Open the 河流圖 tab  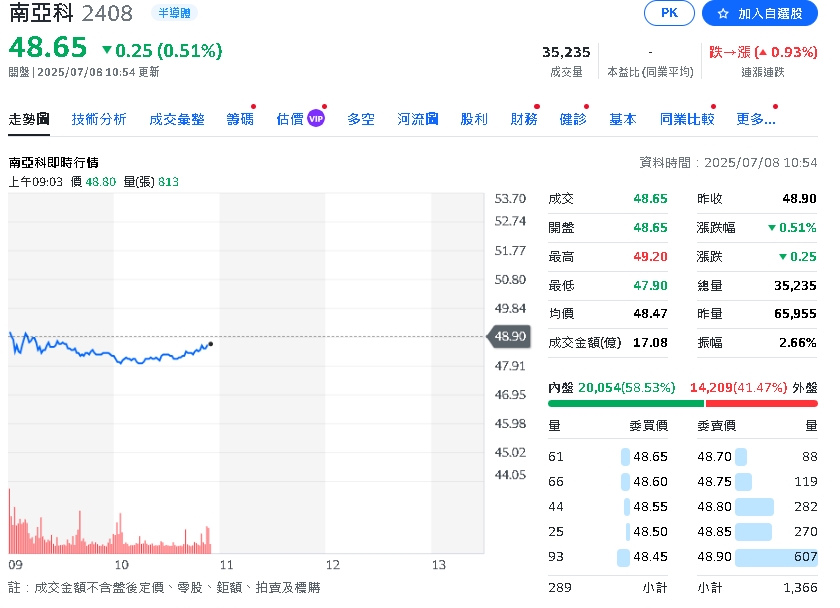(418, 119)
